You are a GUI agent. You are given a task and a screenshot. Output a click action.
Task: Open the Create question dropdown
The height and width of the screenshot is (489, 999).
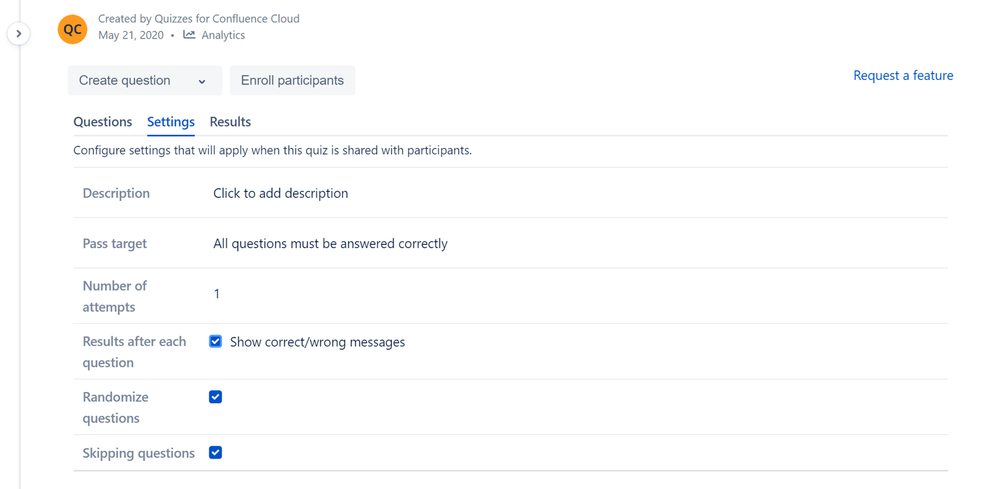pyautogui.click(x=144, y=81)
